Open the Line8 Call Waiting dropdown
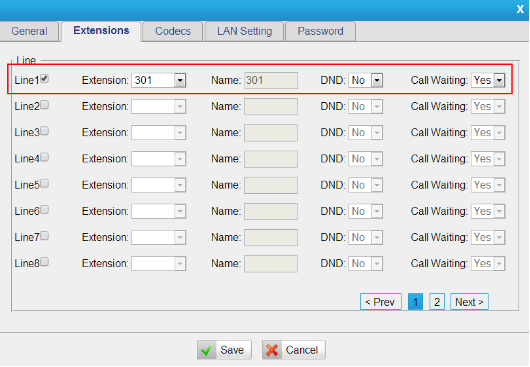The image size is (530, 367). [488, 264]
